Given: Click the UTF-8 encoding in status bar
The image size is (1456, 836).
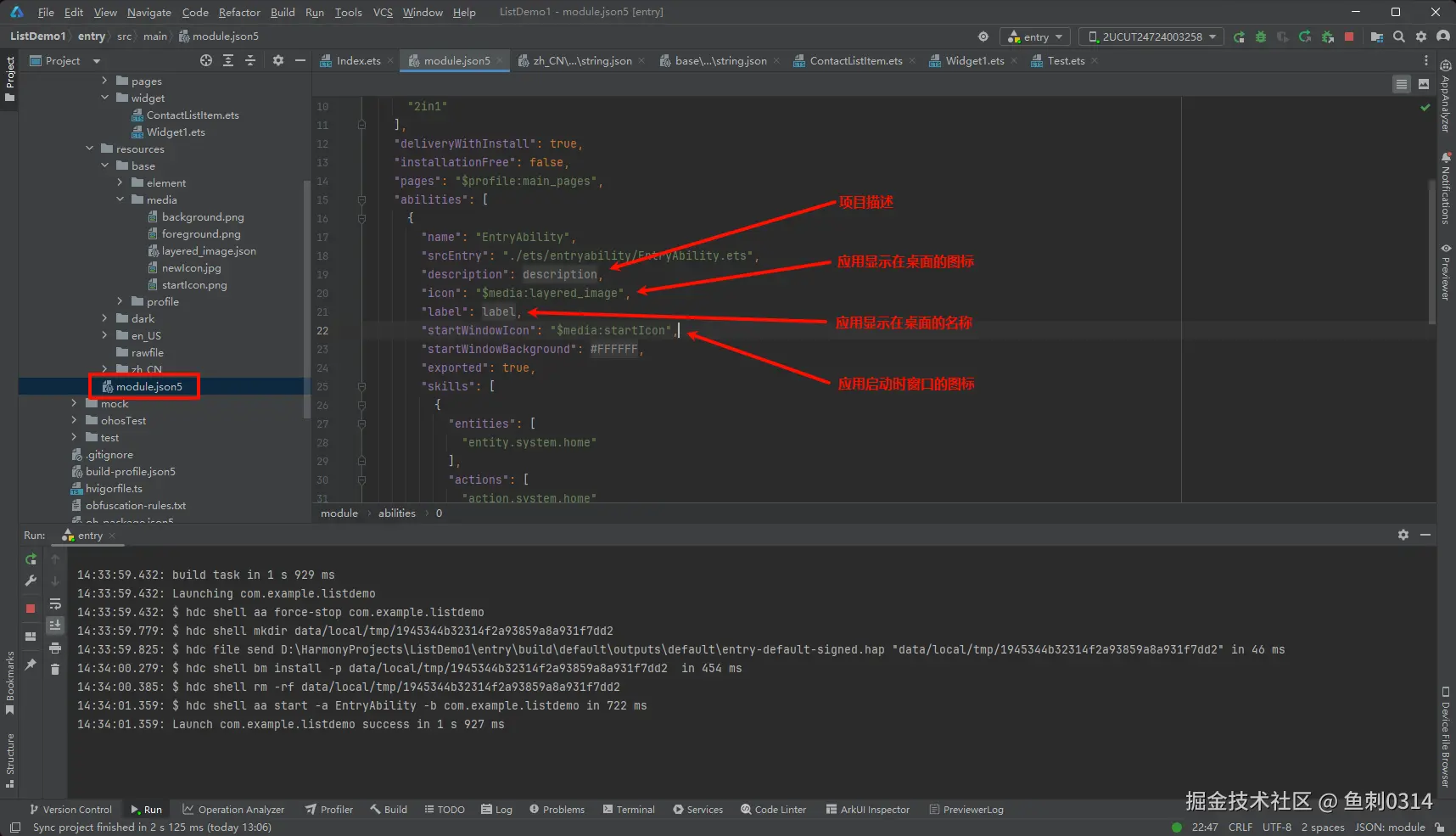Looking at the screenshot, I should 1276,827.
